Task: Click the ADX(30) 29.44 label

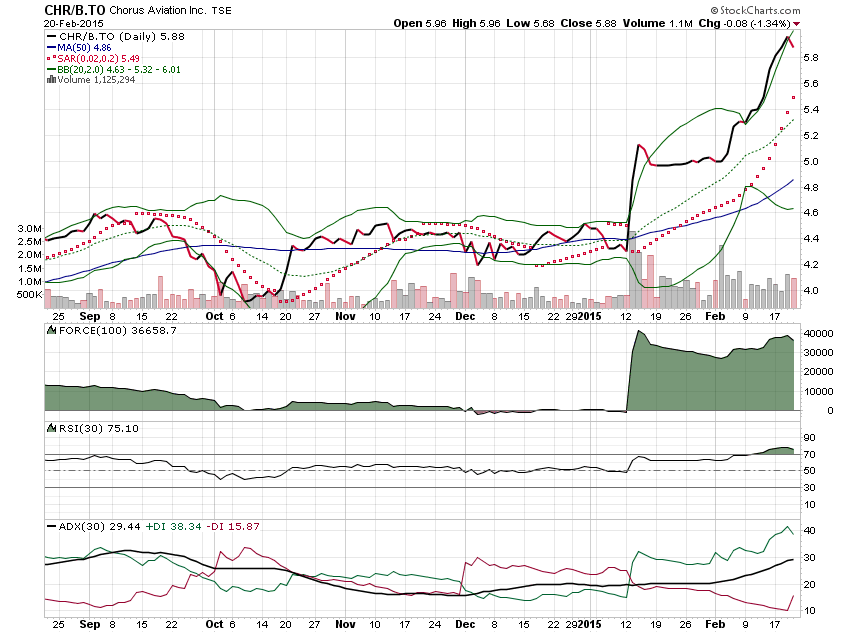Action: [x=99, y=526]
